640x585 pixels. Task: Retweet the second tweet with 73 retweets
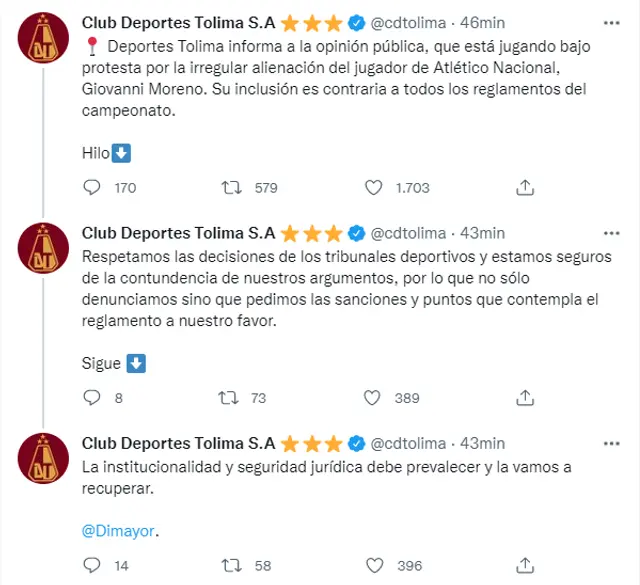click(230, 397)
